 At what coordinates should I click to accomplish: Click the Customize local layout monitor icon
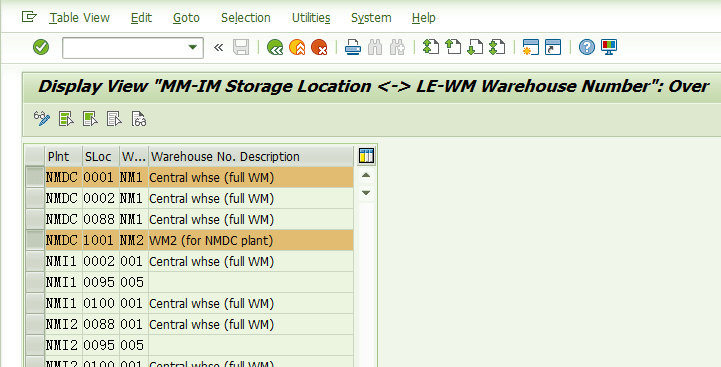tap(609, 47)
